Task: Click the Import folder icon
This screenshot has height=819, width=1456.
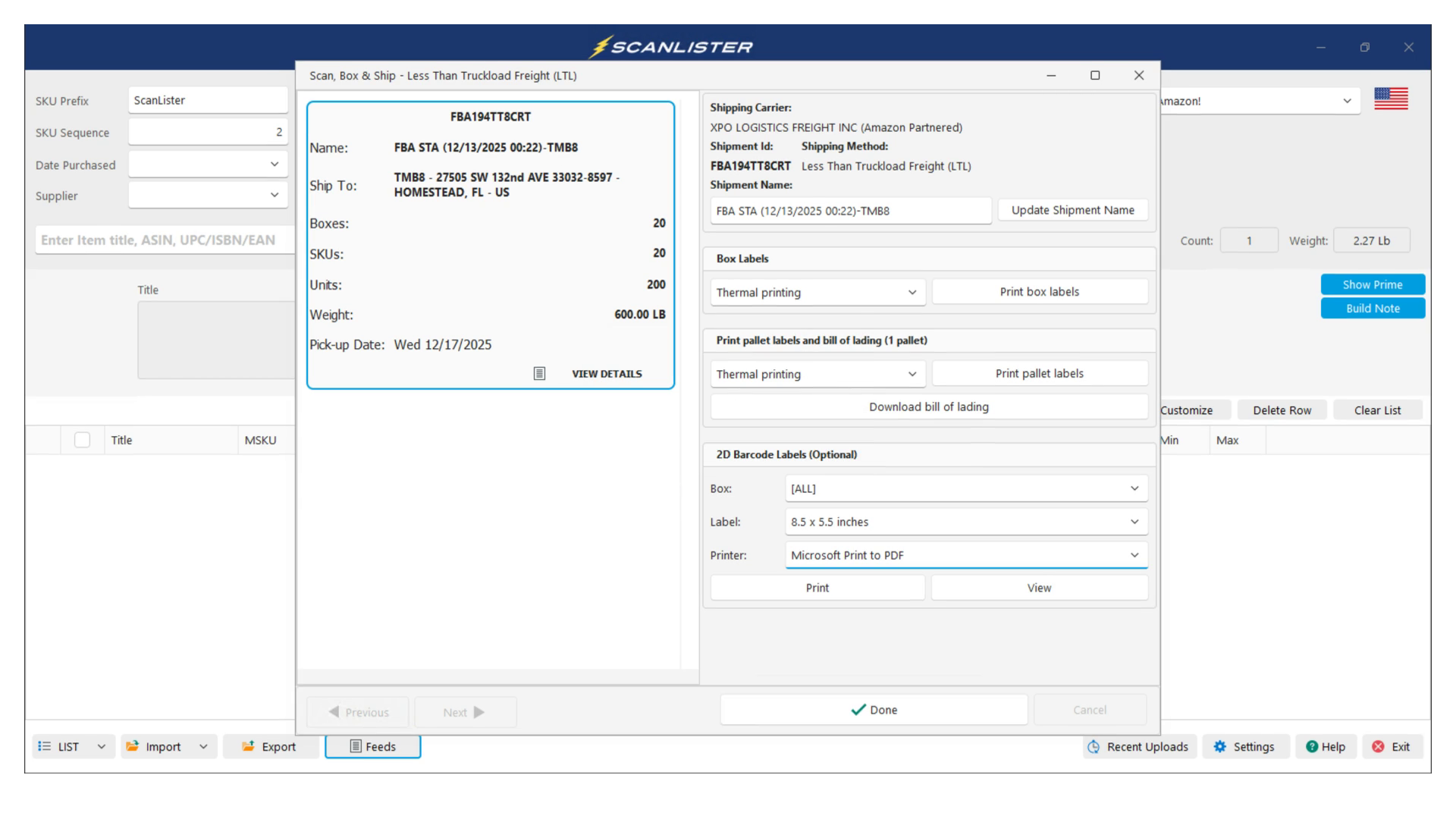Action: click(133, 746)
